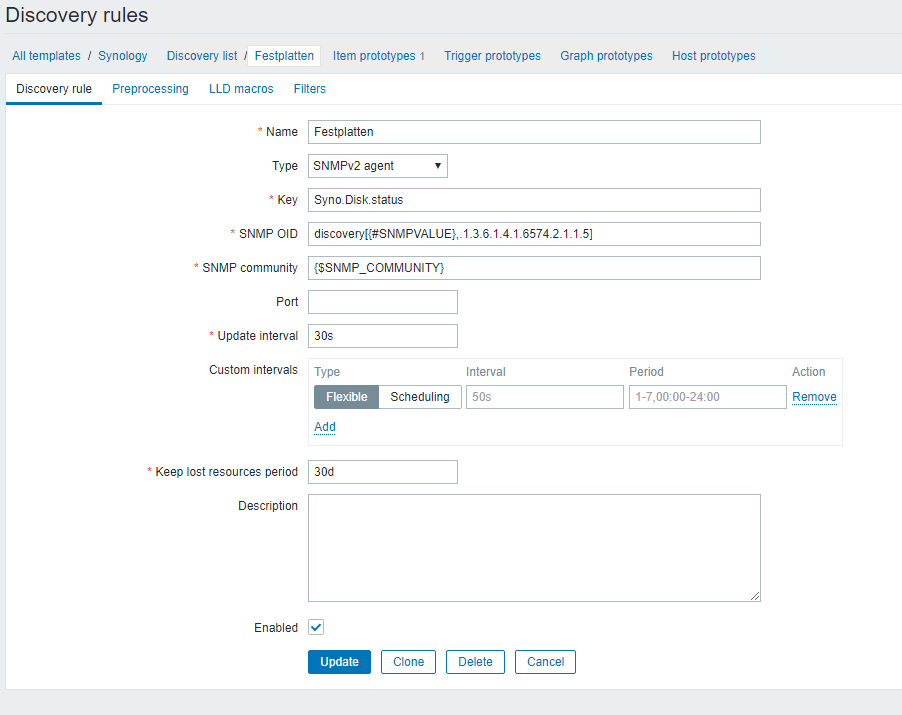This screenshot has width=902, height=715.
Task: Navigate to Trigger prototypes
Action: [x=492, y=56]
